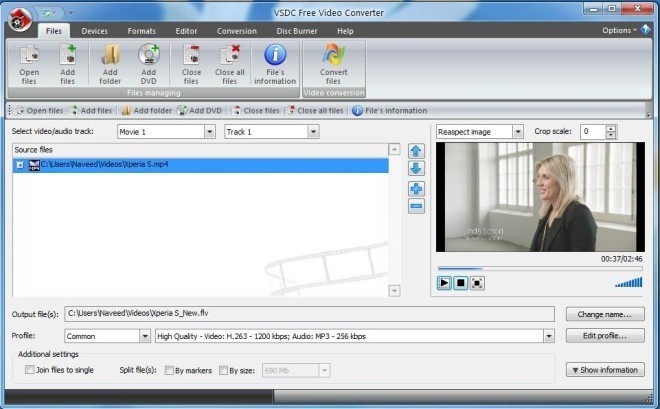The height and width of the screenshot is (409, 660).
Task: Click the minus remove file button
Action: [x=416, y=207]
